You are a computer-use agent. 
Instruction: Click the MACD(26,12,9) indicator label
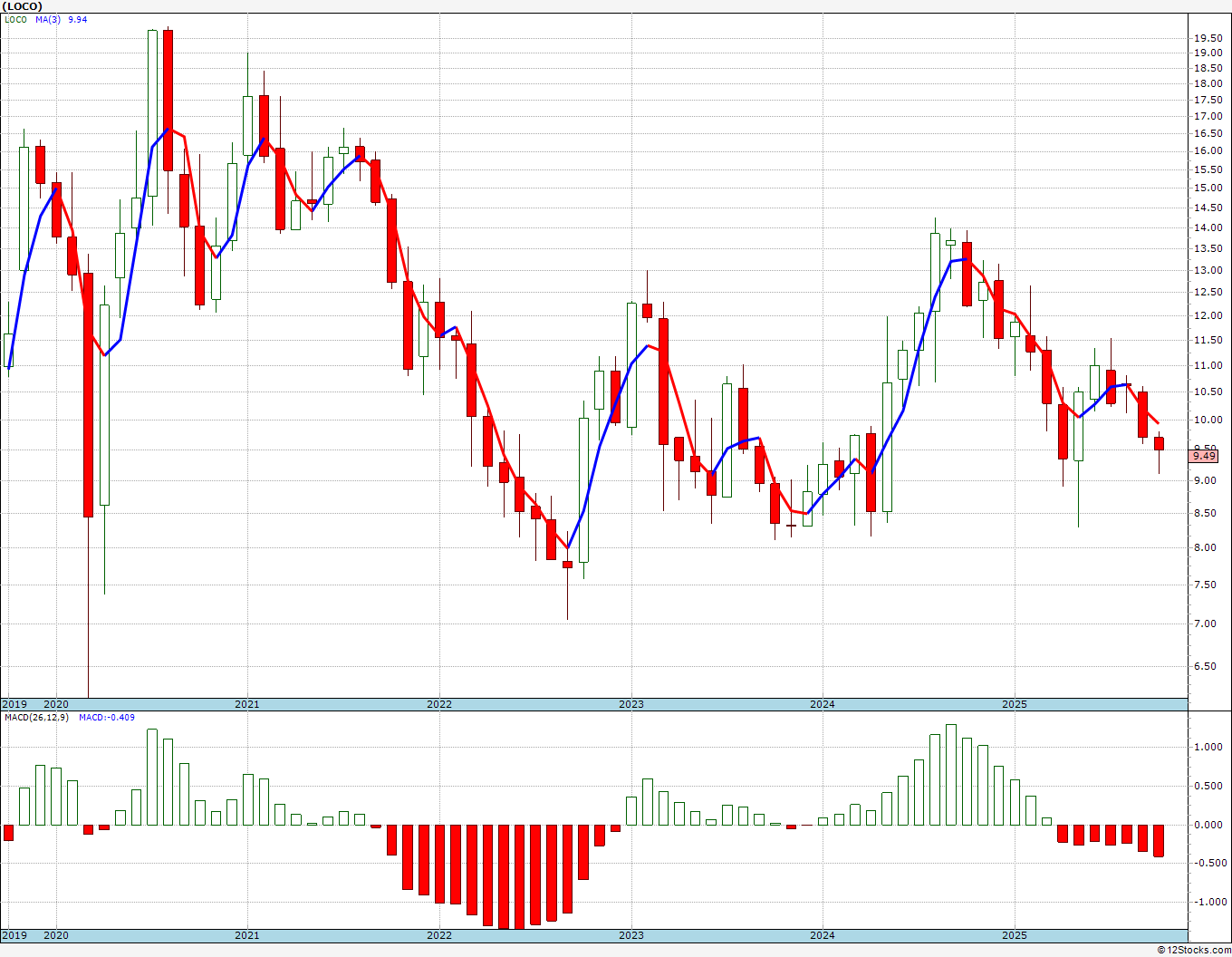point(35,718)
